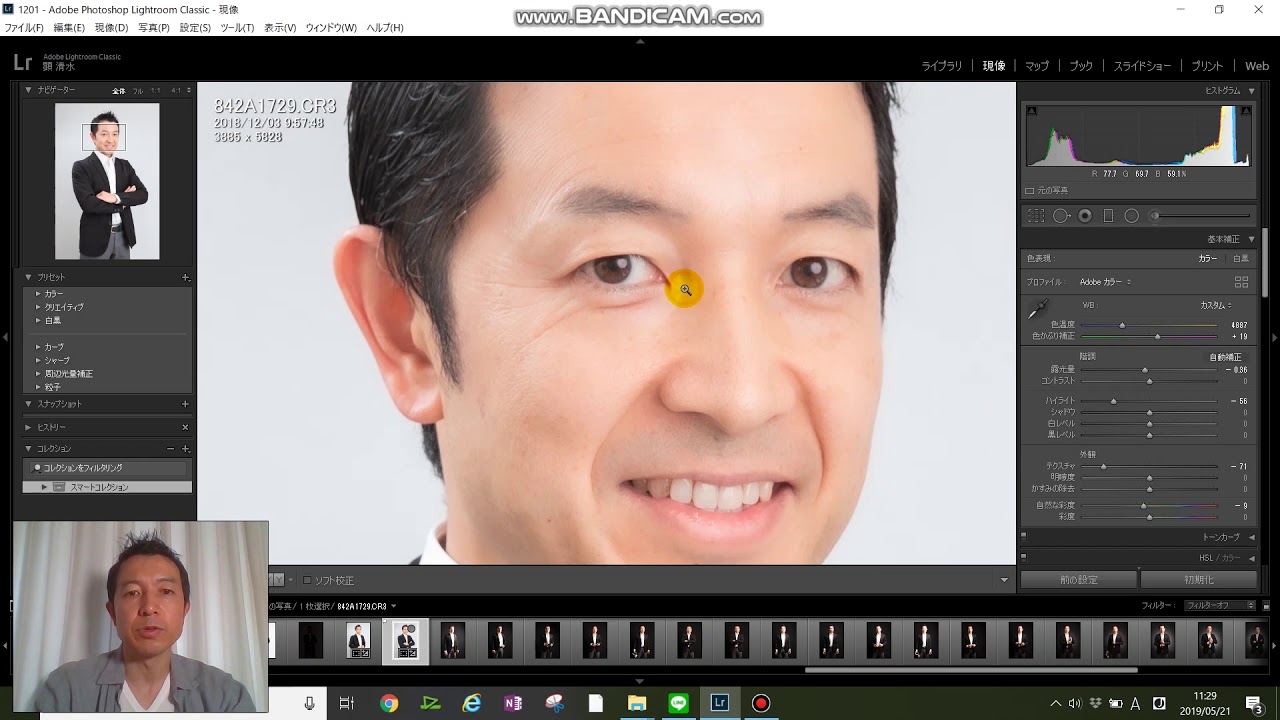Screen dimensions: 1280x720
Task: Collapse the ナビゲーター panel
Action: (28, 90)
